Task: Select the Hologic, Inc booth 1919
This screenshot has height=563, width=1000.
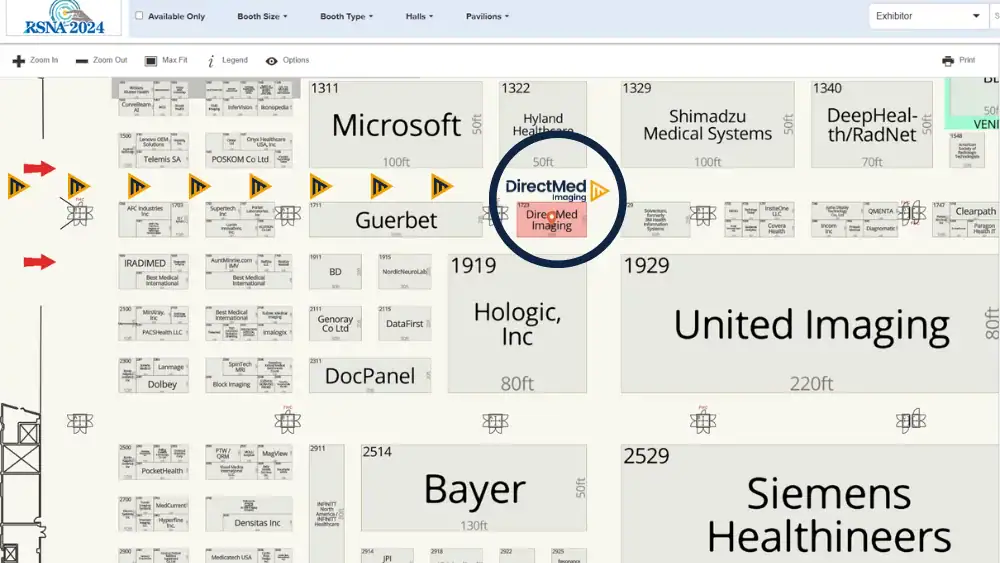Action: click(x=517, y=323)
